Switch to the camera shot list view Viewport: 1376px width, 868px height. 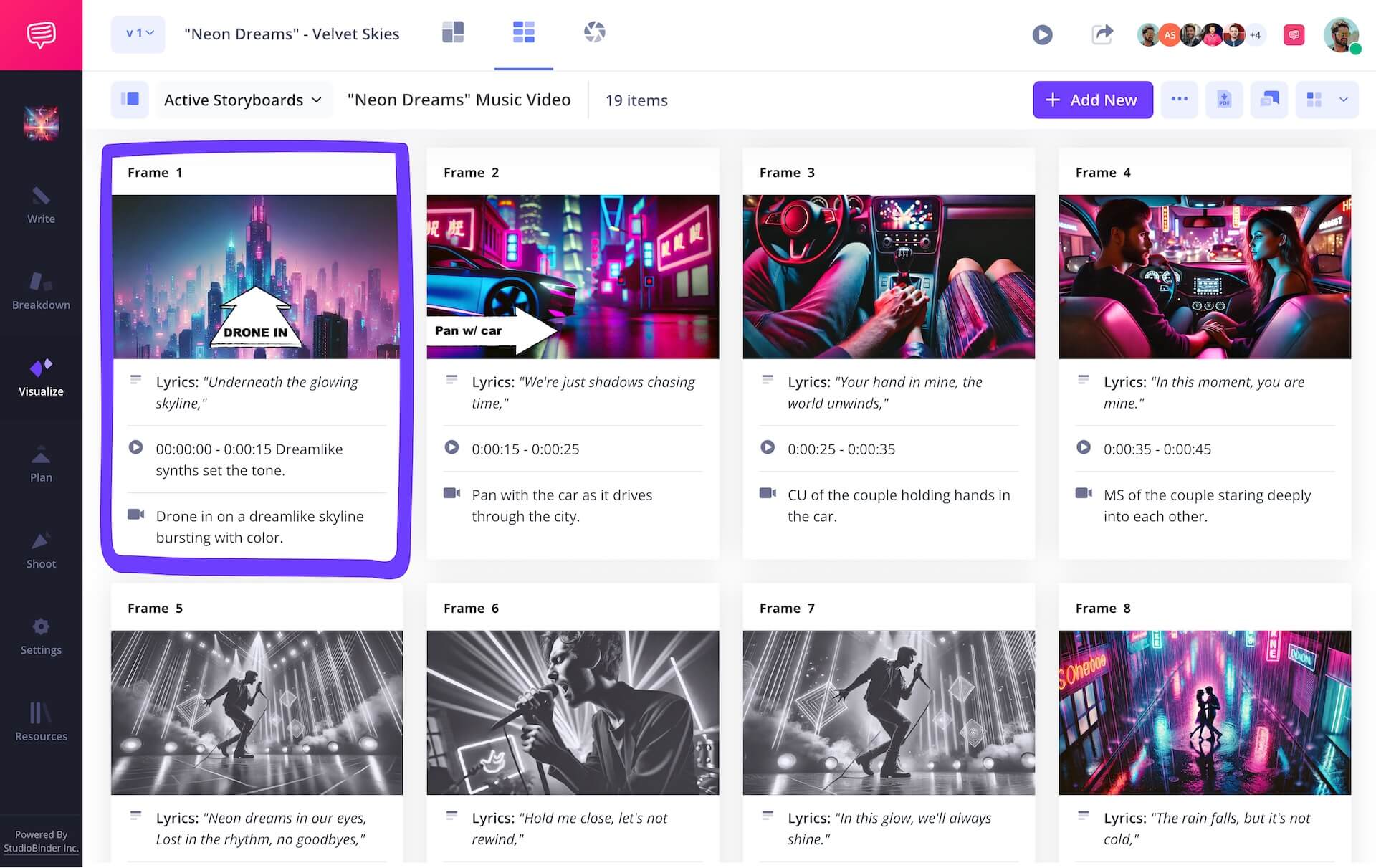coord(595,32)
